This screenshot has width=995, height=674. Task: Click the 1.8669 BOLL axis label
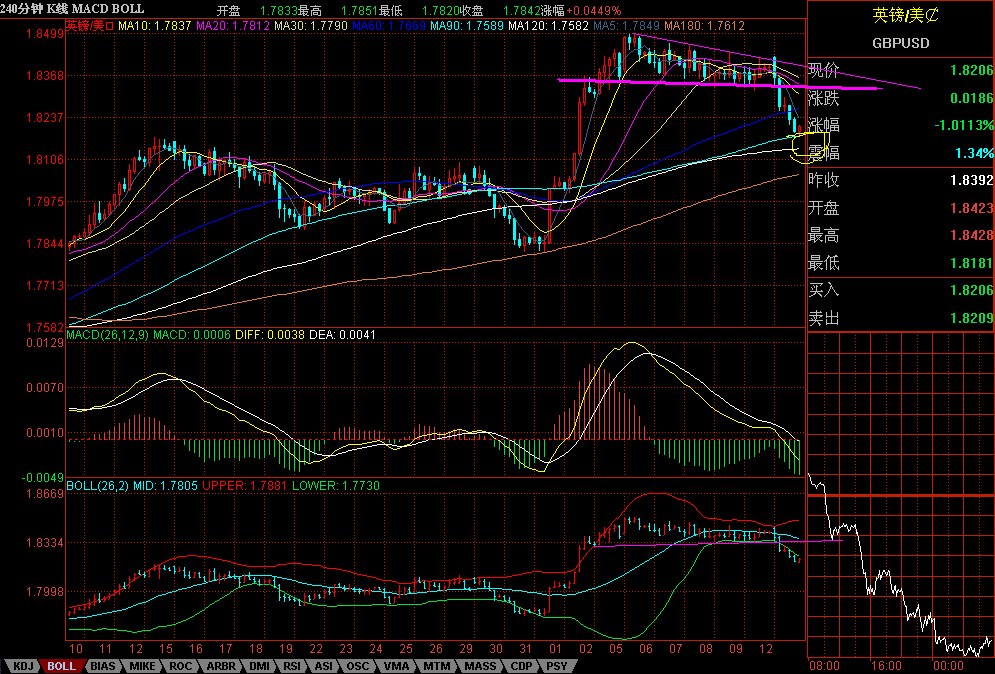click(45, 493)
